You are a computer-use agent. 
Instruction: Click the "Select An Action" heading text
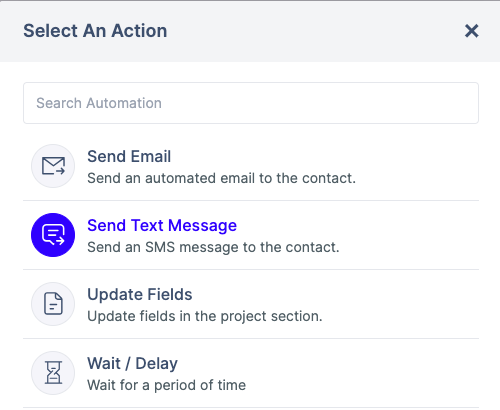coord(95,31)
